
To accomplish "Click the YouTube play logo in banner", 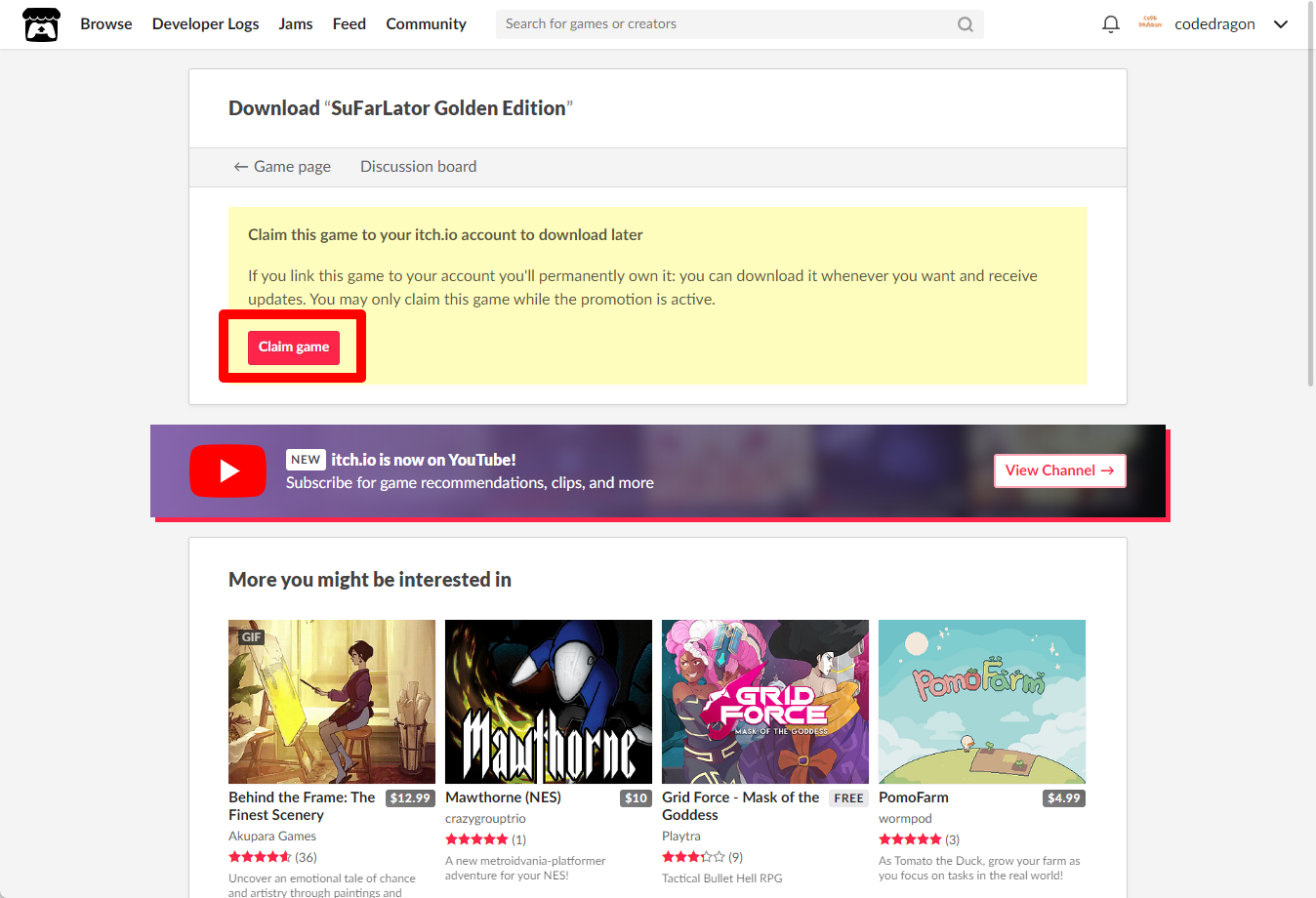I will tap(227, 471).
